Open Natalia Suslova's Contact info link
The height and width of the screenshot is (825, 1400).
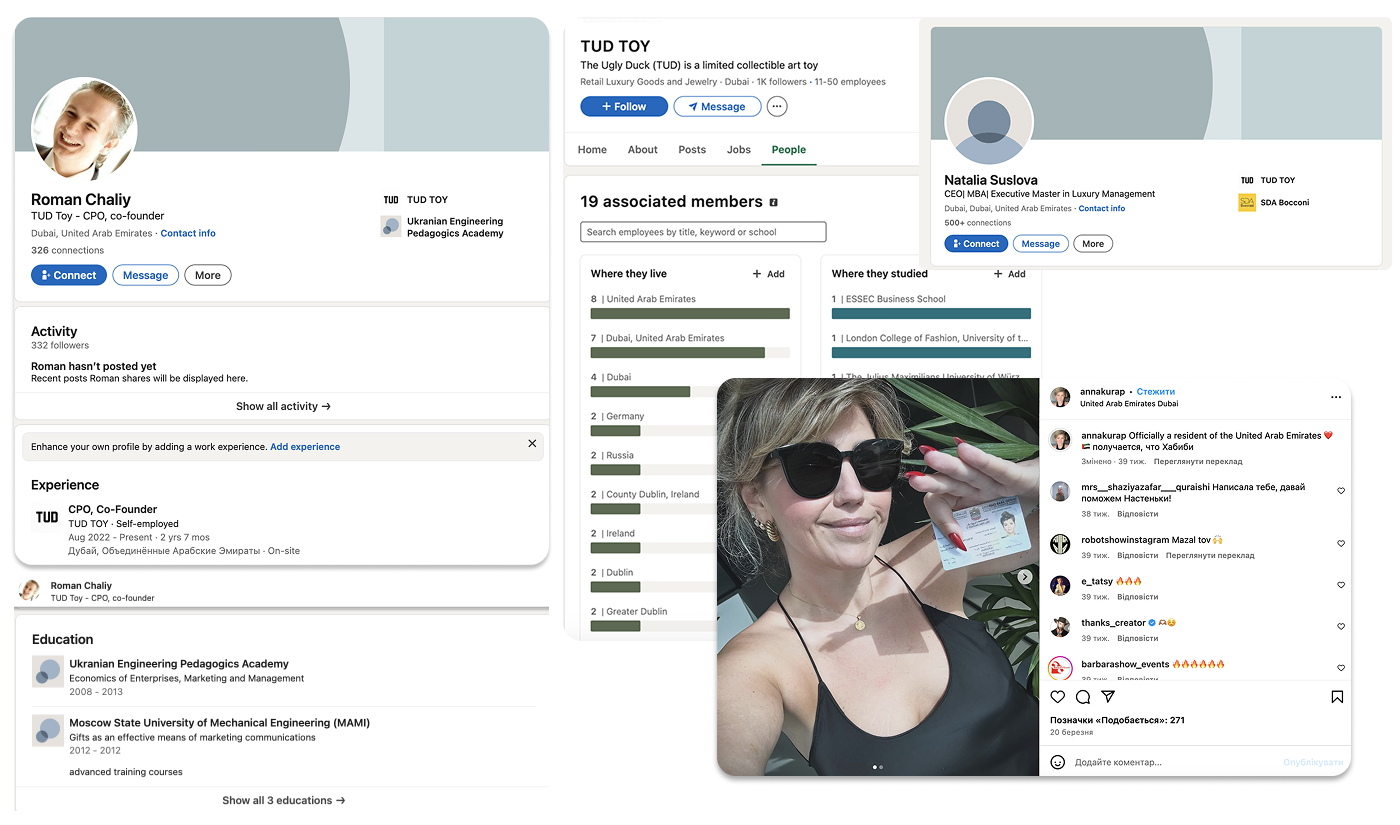tap(1102, 209)
